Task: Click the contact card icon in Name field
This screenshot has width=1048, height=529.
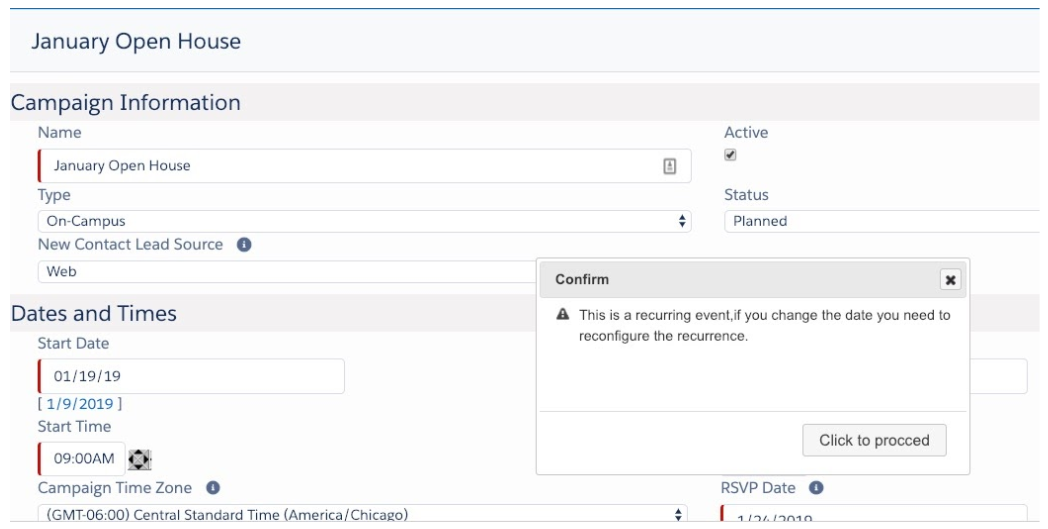Action: pos(670,166)
